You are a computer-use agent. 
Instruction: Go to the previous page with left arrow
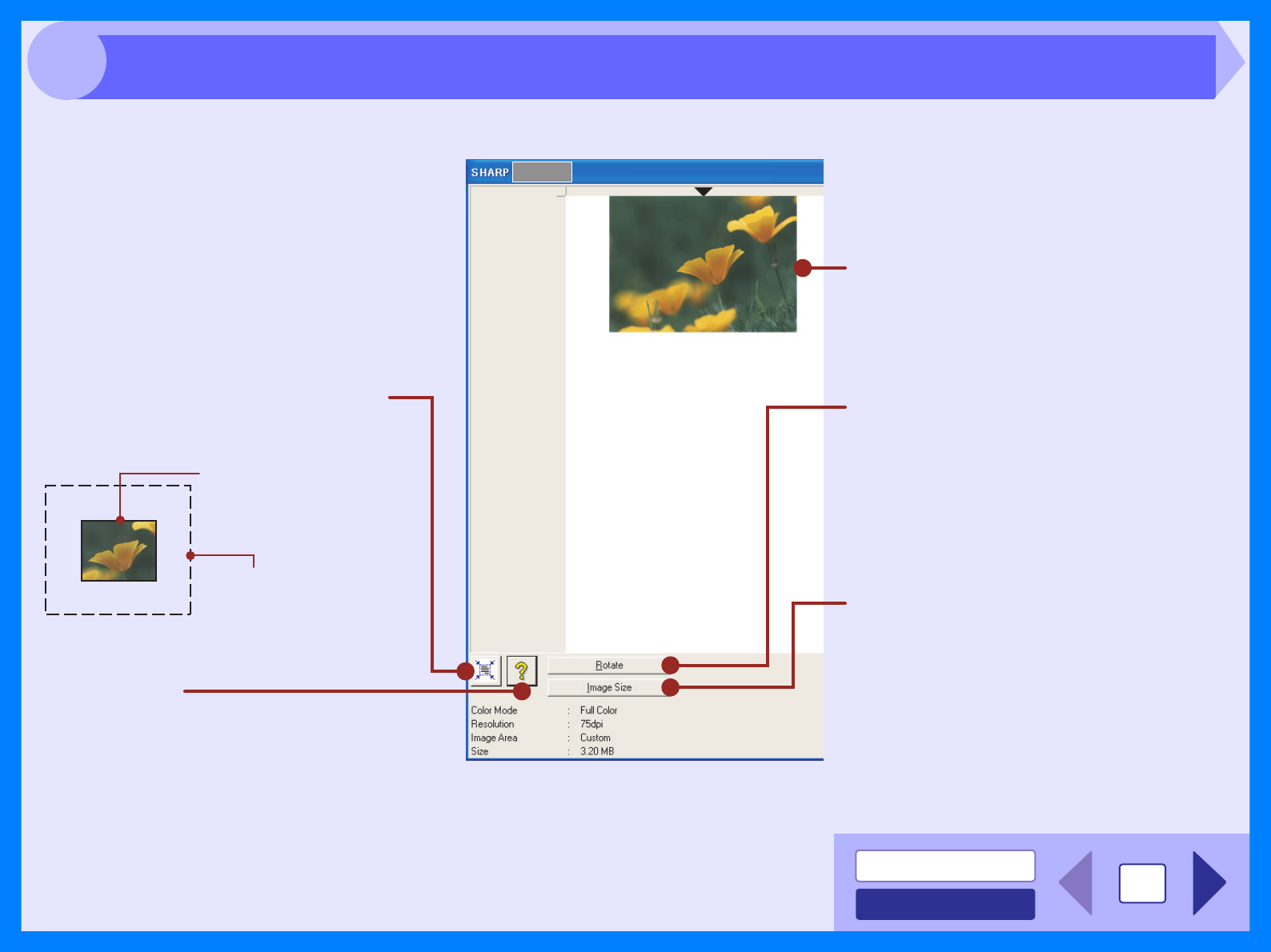1076,883
